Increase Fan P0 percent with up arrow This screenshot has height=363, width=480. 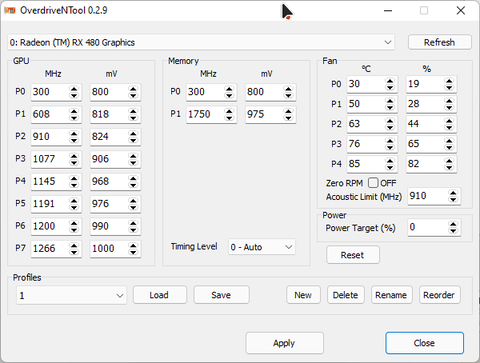point(449,81)
